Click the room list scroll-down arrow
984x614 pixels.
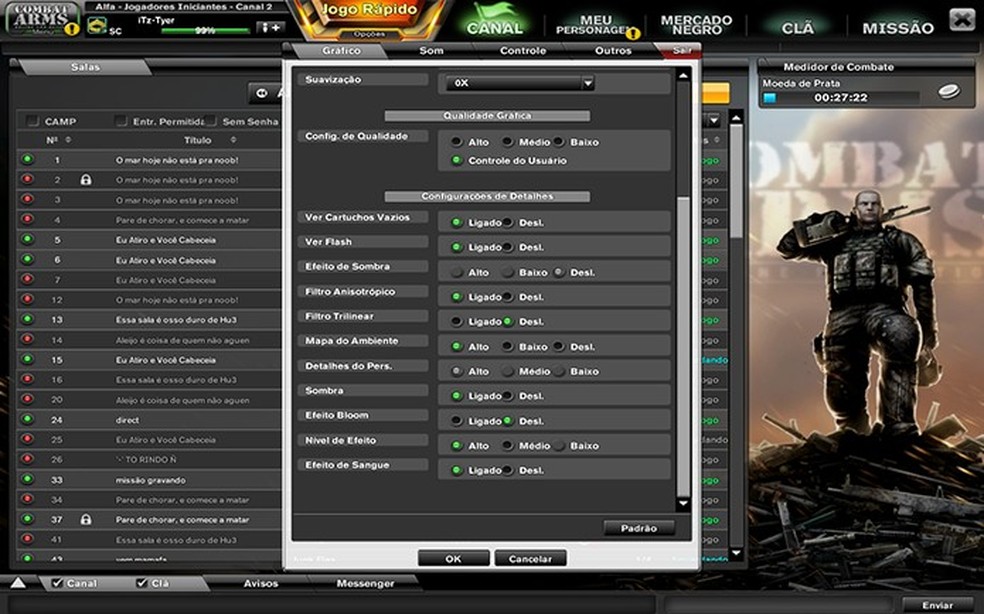pos(737,554)
